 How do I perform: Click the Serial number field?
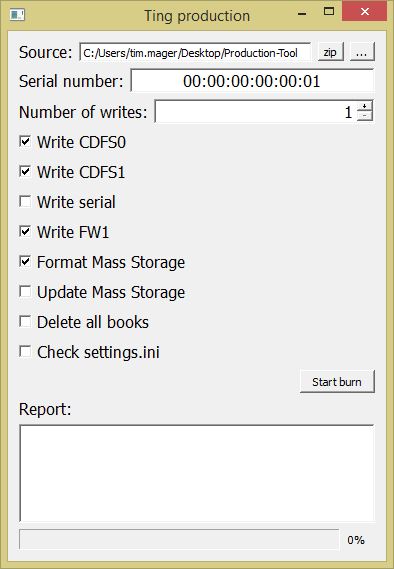coord(252,81)
